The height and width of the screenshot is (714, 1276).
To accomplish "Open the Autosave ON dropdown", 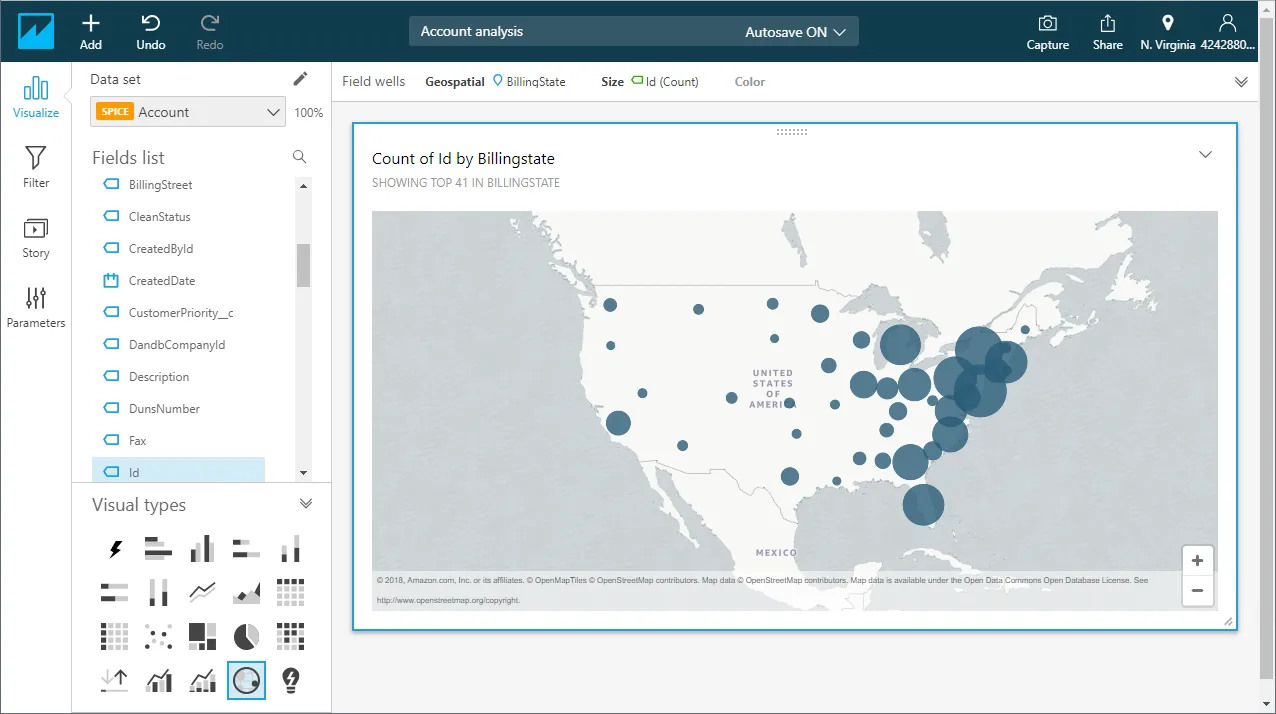I will (x=795, y=31).
